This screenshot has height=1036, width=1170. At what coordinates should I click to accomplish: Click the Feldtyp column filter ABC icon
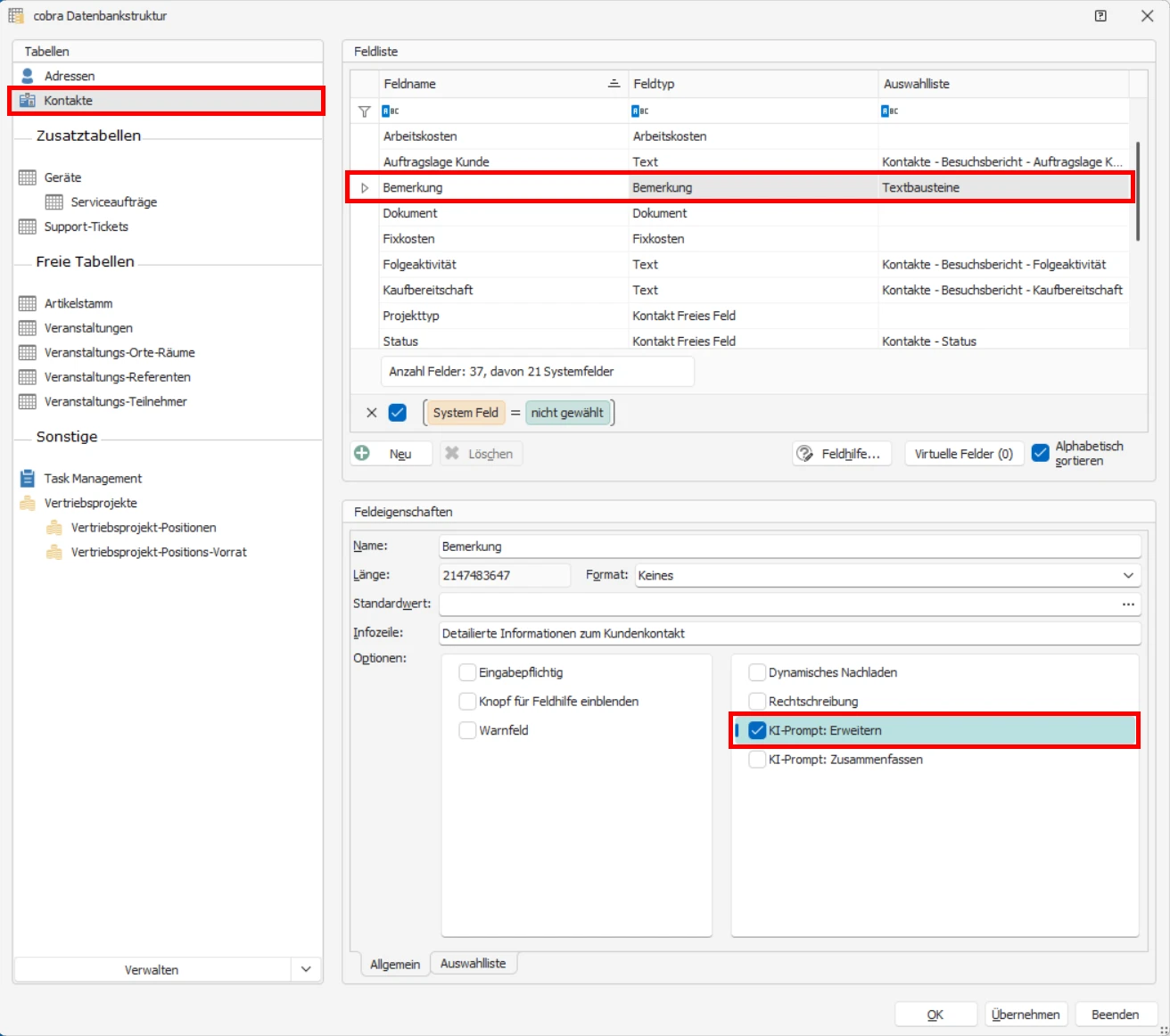pos(639,111)
